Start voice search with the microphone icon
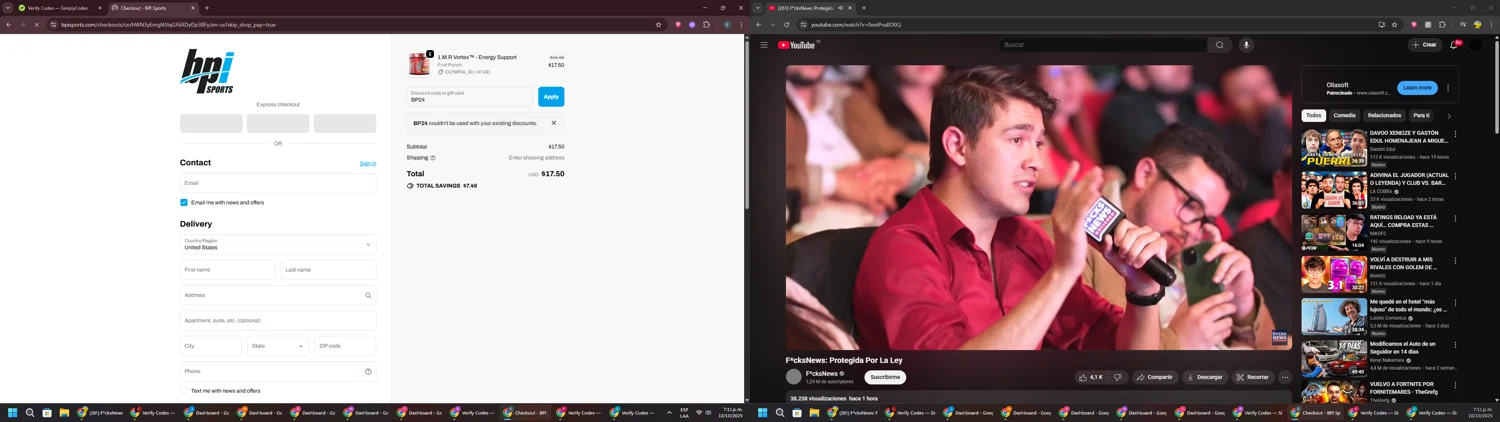The image size is (1500, 422). [x=1246, y=45]
